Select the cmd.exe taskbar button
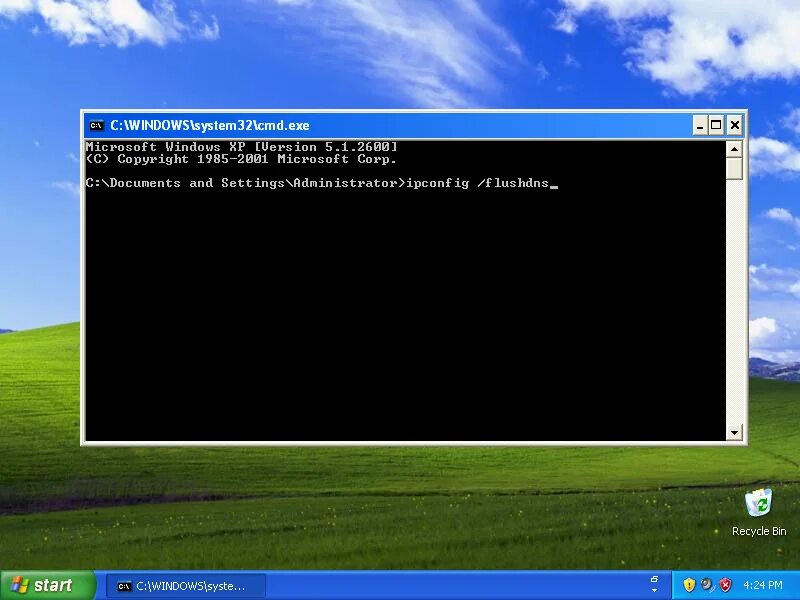800x600 pixels. pos(186,586)
